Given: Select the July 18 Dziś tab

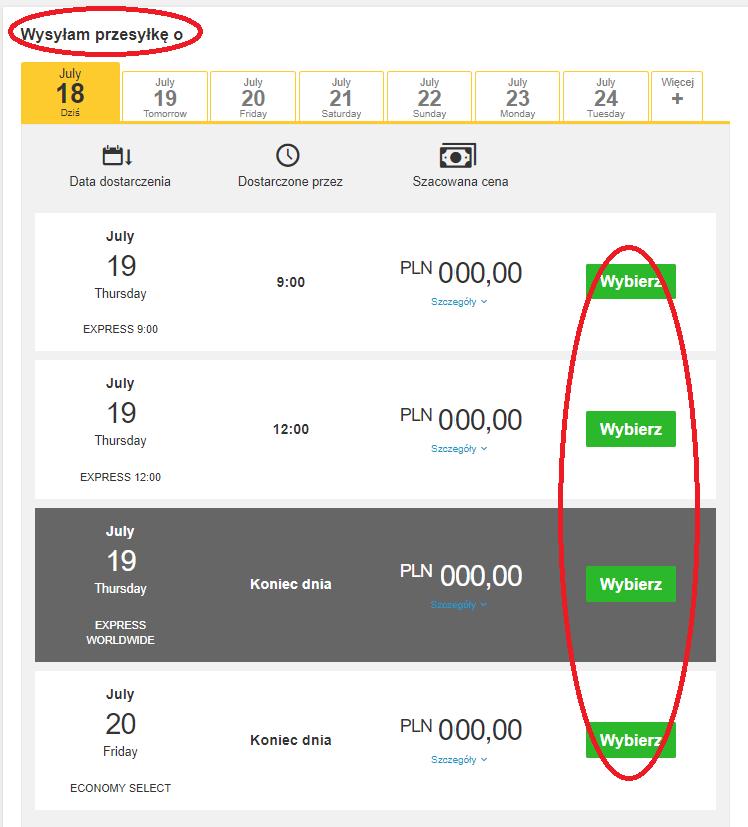Looking at the screenshot, I should point(70,92).
